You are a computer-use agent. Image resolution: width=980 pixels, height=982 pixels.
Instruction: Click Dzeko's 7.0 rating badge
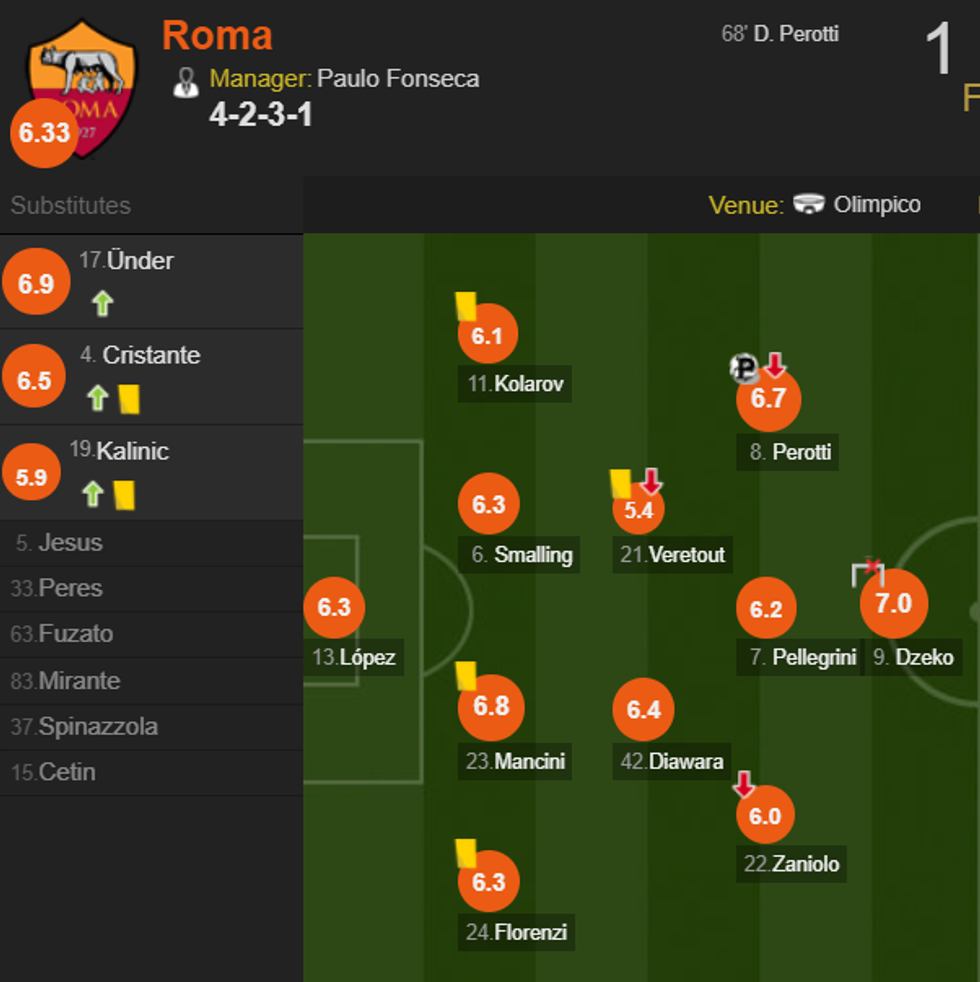(894, 602)
